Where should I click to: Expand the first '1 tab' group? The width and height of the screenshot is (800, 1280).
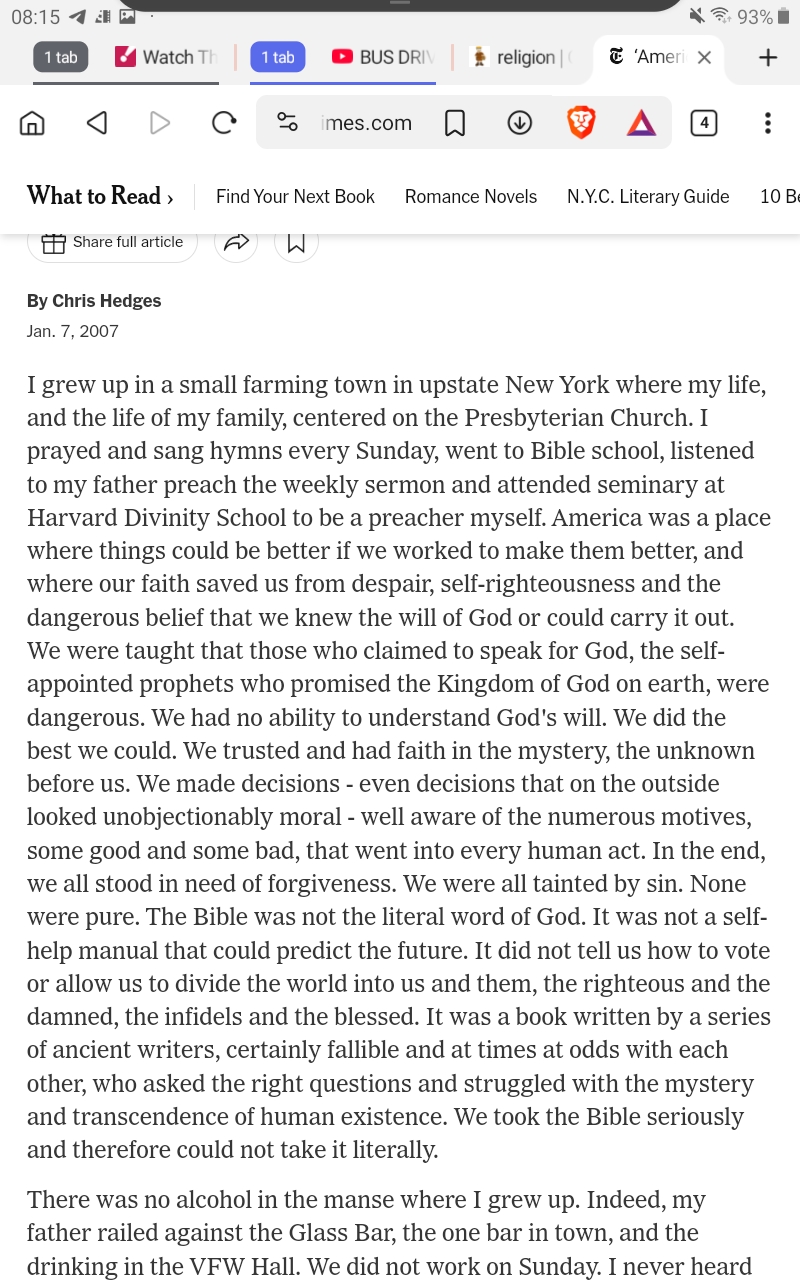pos(61,57)
